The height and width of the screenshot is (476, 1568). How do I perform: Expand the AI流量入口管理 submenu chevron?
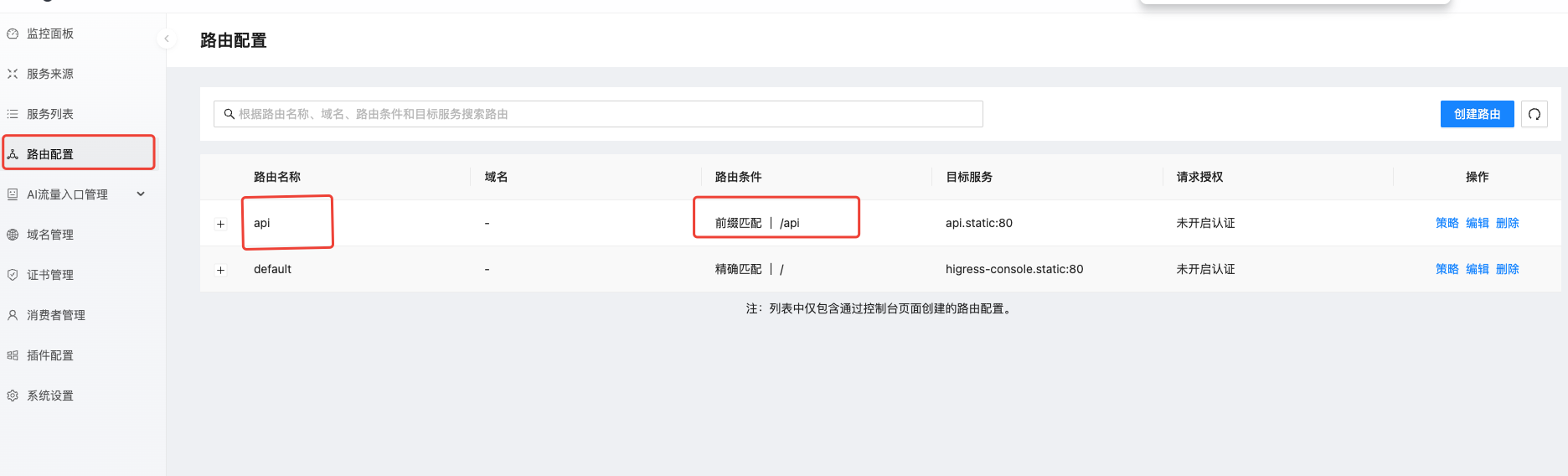(x=141, y=194)
